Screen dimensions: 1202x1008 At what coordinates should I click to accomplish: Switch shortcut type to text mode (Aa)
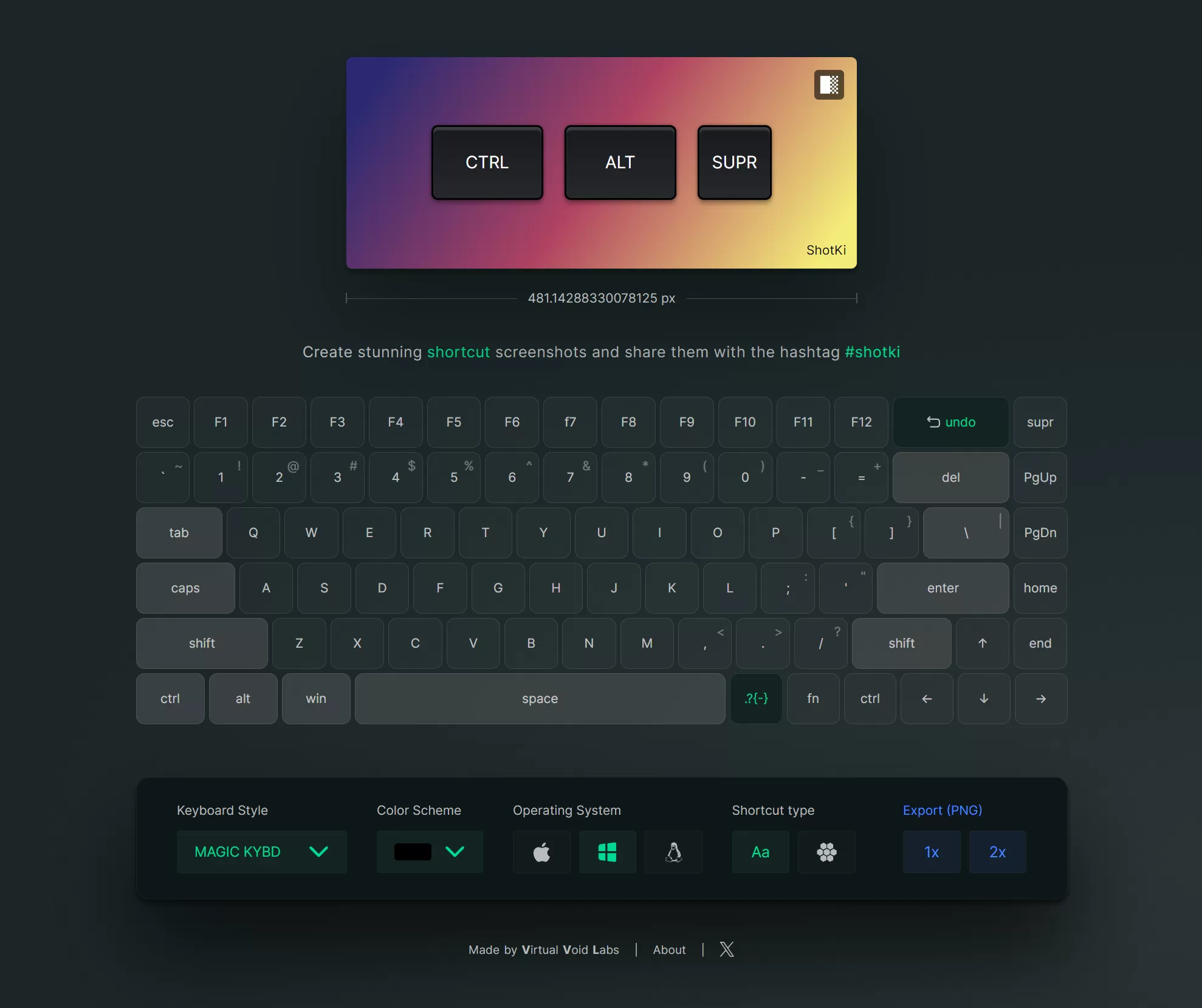coord(761,852)
